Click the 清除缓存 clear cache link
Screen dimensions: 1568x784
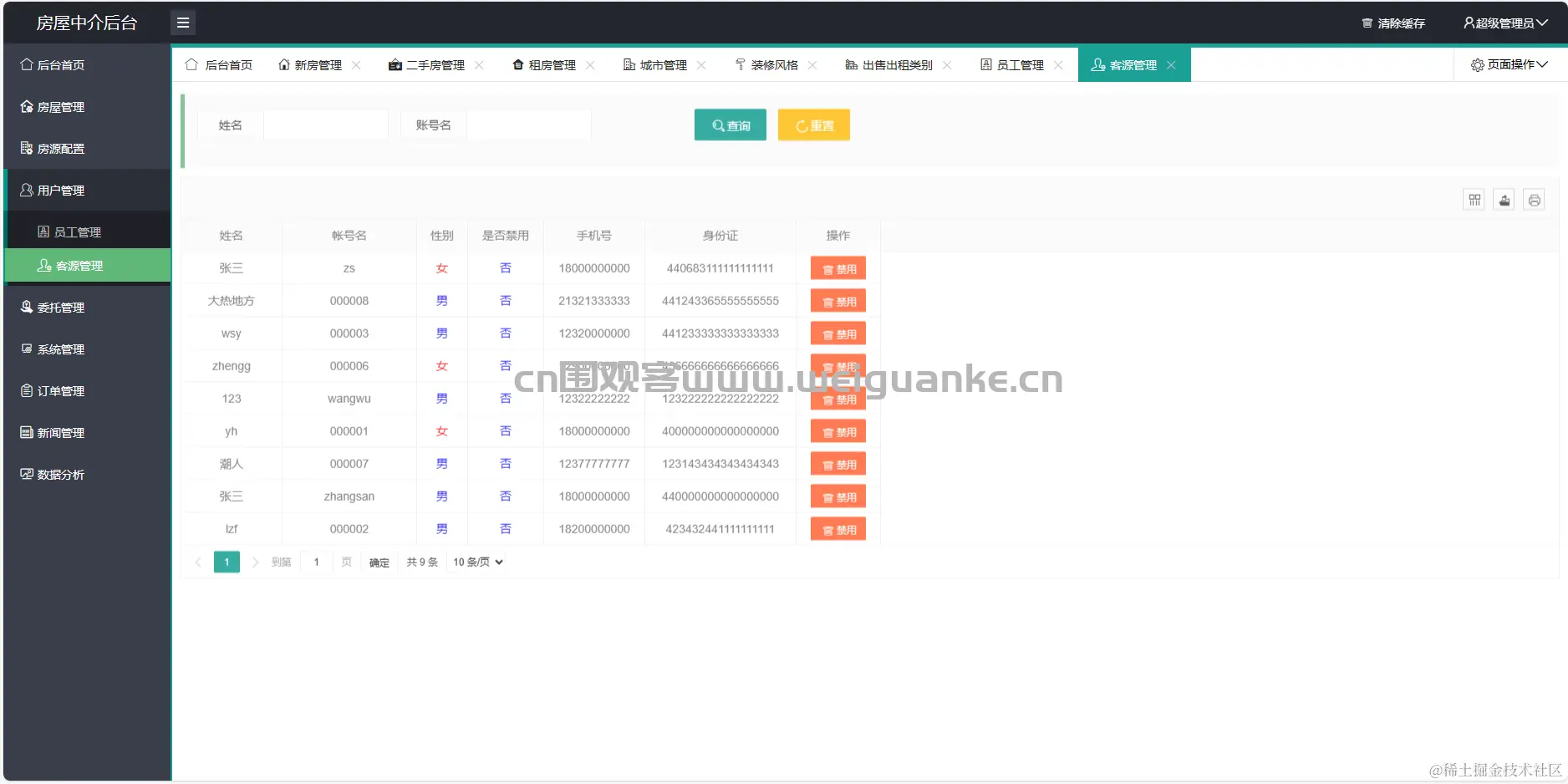[1393, 23]
